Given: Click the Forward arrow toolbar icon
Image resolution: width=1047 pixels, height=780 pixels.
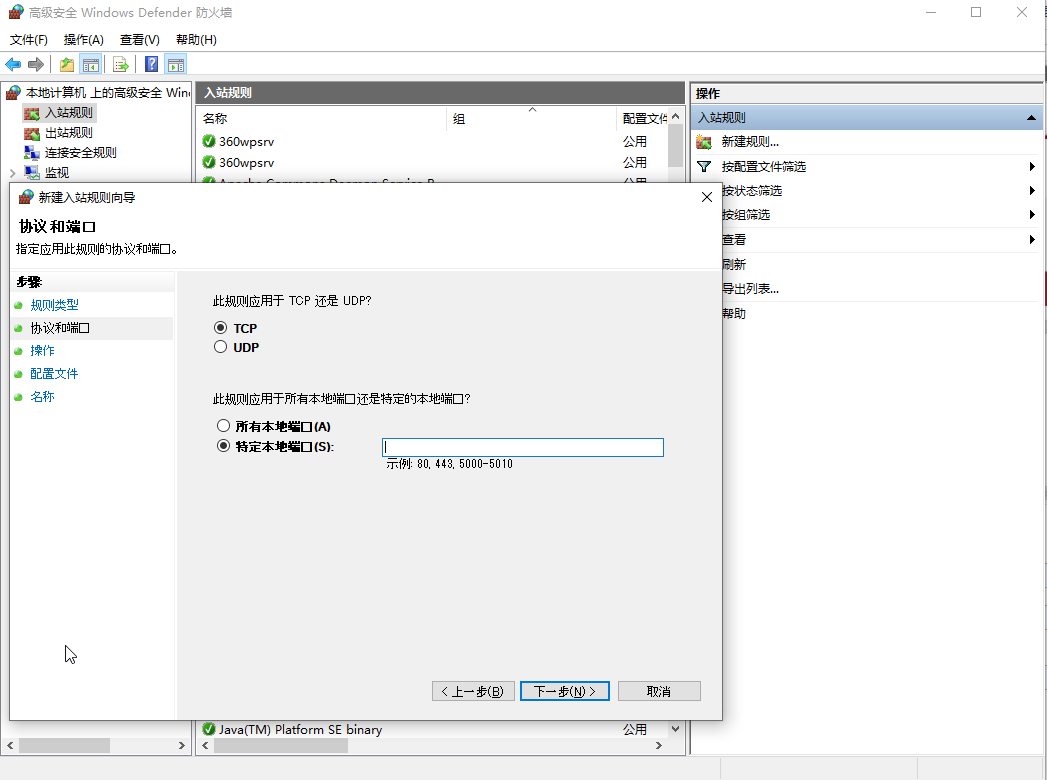Looking at the screenshot, I should point(36,64).
